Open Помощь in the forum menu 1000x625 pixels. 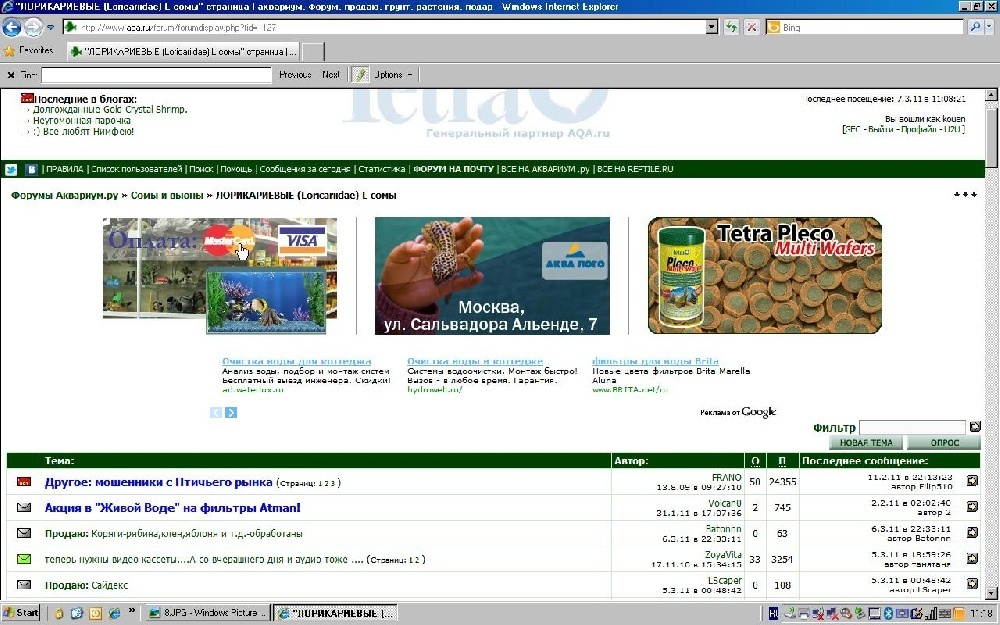236,169
